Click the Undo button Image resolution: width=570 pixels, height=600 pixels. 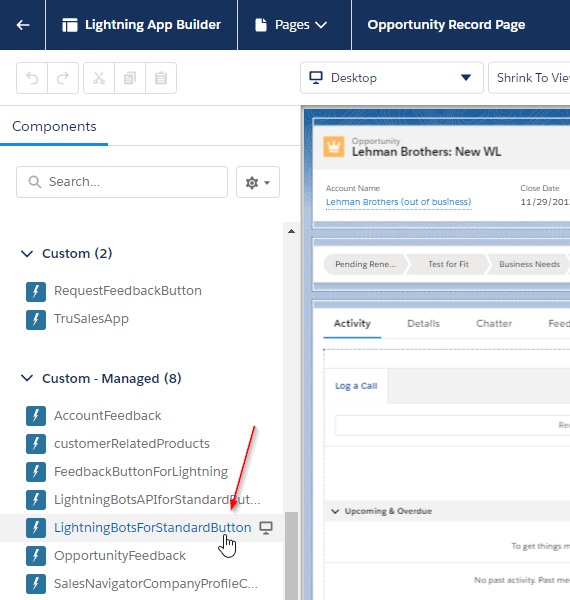point(32,78)
